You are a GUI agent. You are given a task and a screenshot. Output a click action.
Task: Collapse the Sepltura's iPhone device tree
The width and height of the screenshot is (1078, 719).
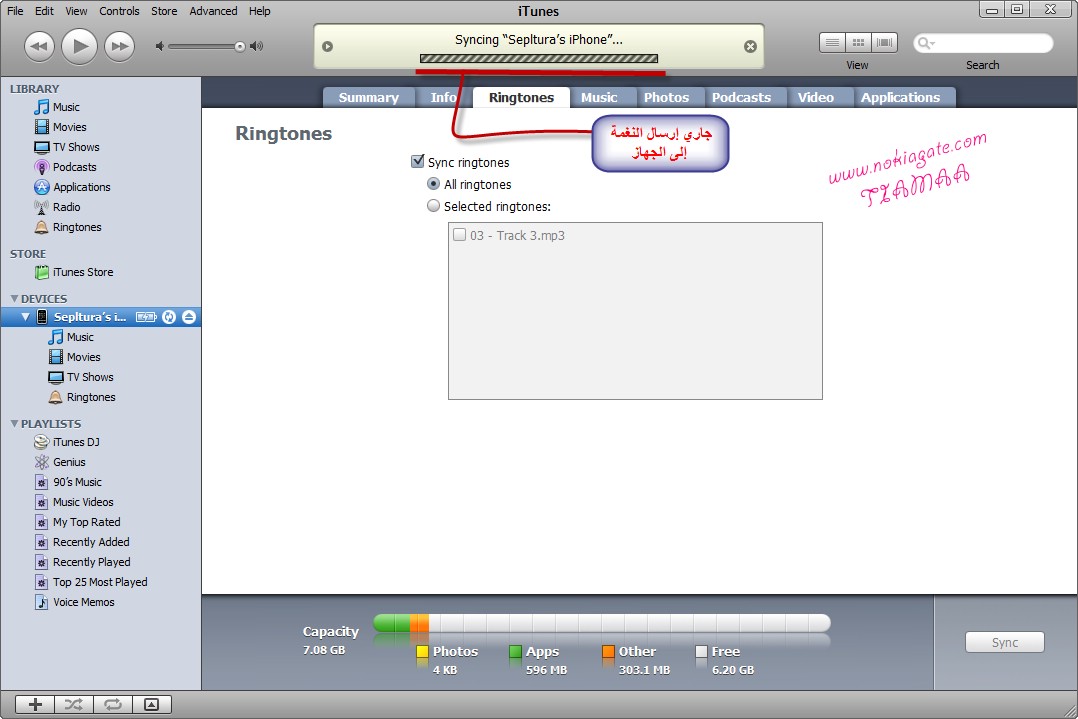click(26, 317)
